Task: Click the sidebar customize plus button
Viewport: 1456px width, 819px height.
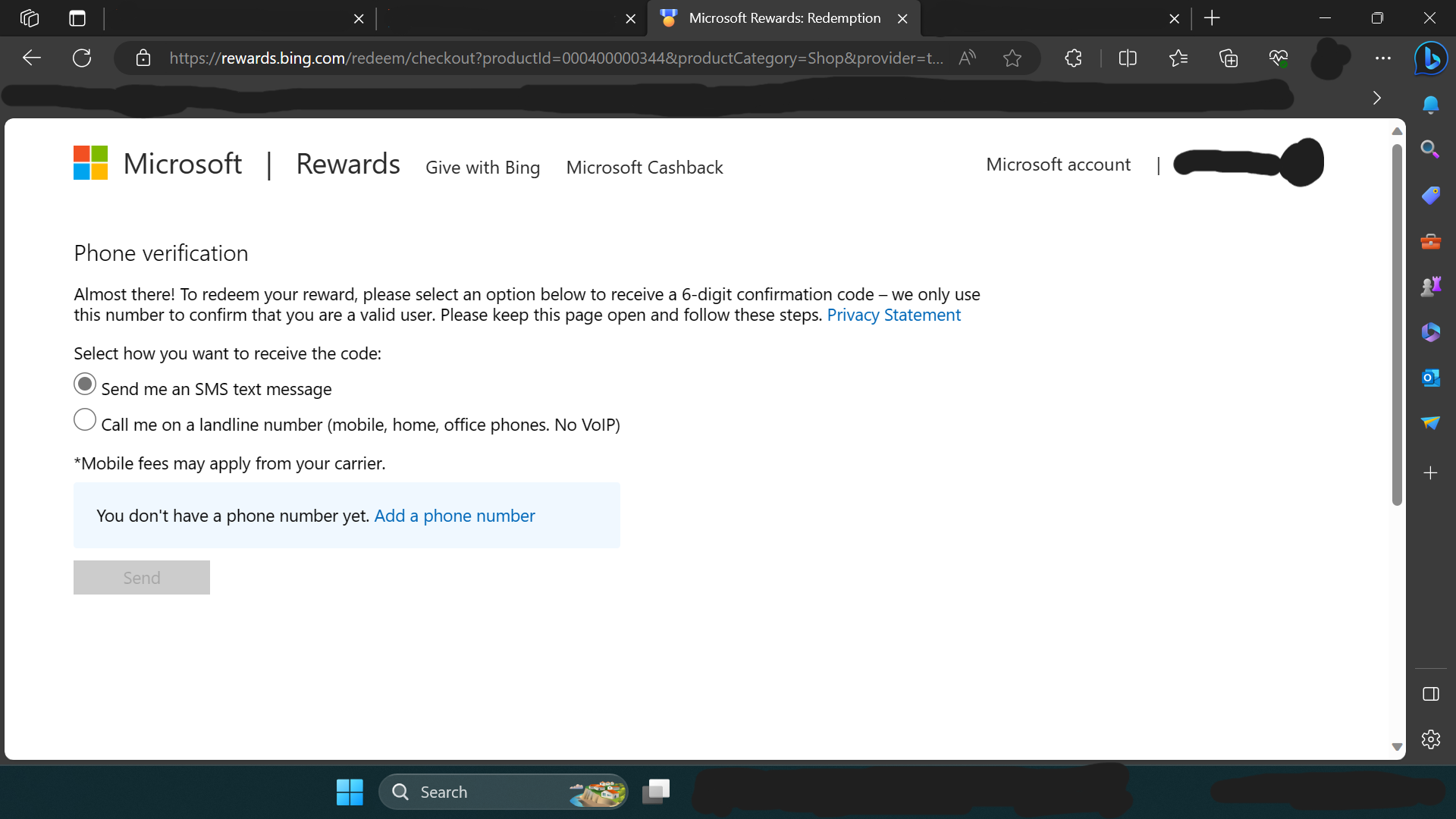Action: [x=1430, y=473]
